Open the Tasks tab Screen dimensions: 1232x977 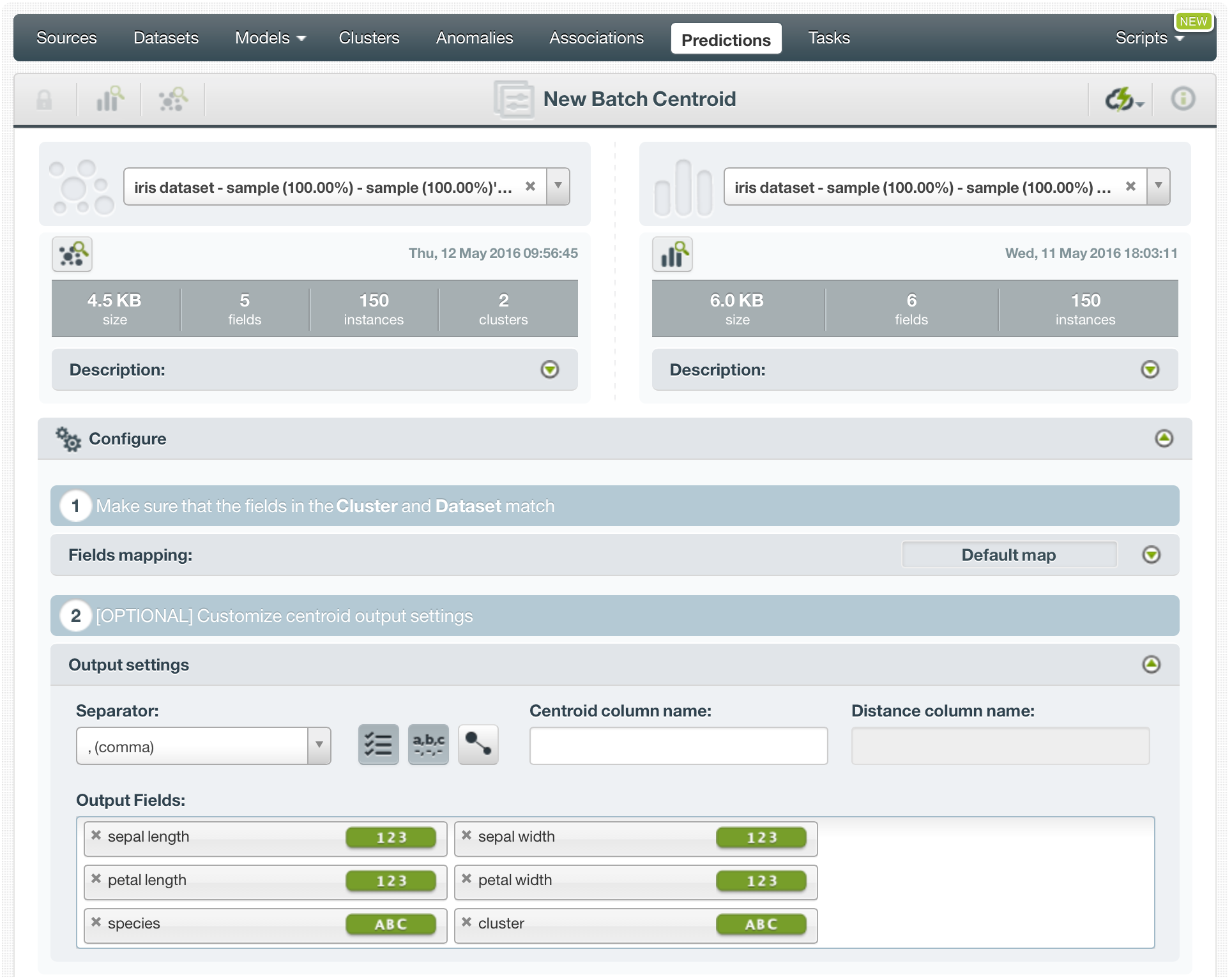coord(829,38)
